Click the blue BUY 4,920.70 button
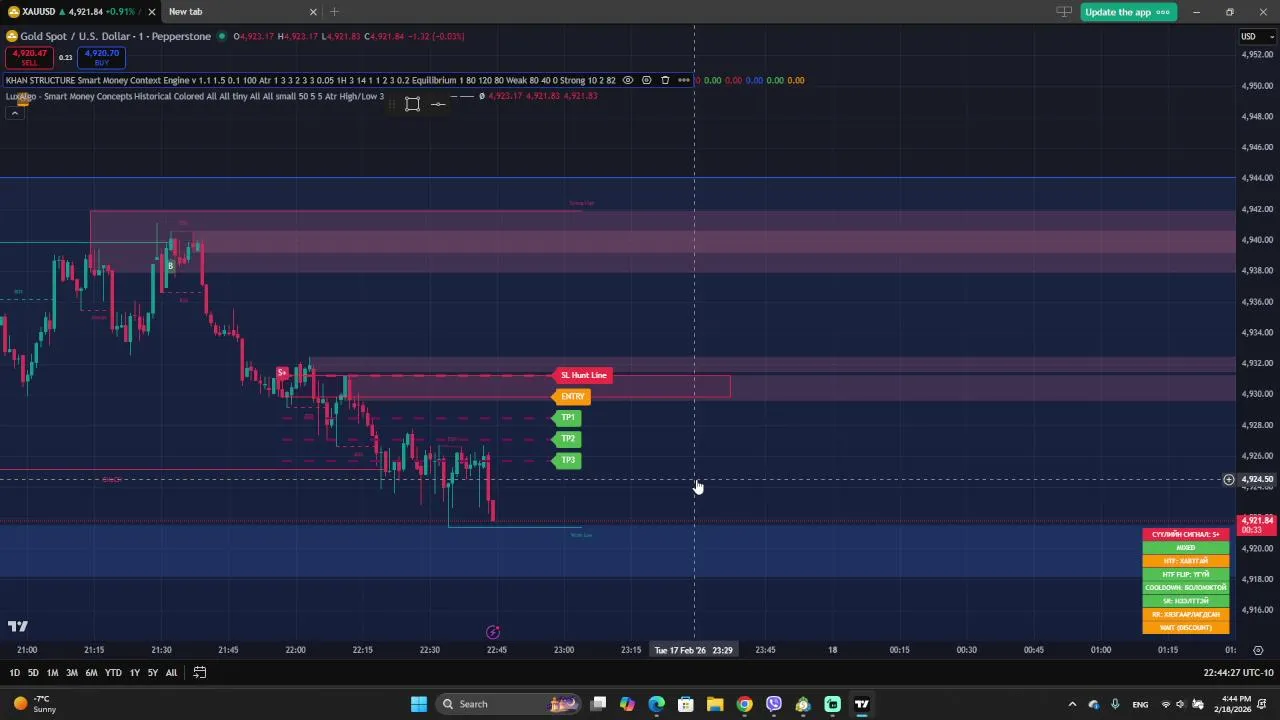This screenshot has width=1280, height=720. click(101, 57)
